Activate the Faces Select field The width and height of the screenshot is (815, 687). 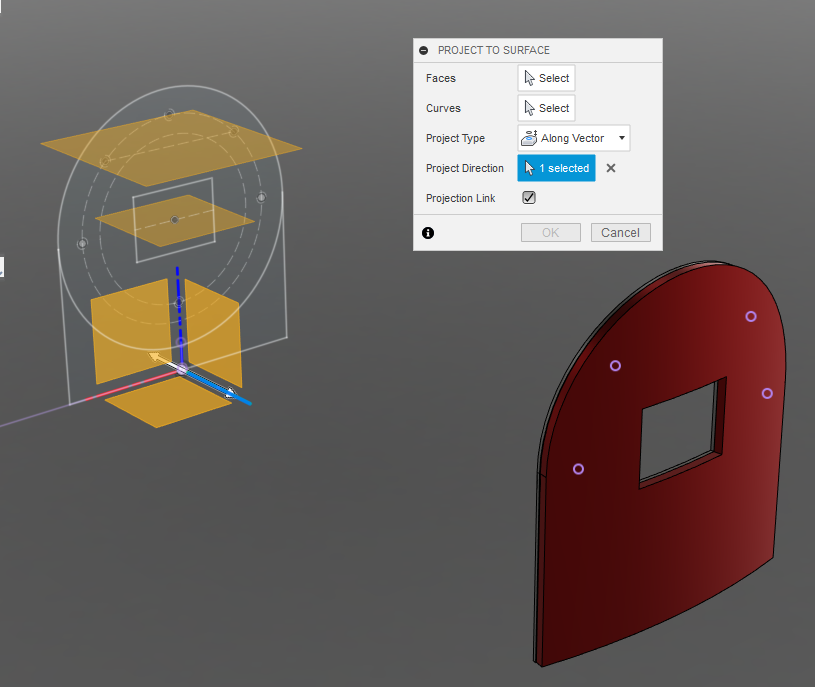546,77
